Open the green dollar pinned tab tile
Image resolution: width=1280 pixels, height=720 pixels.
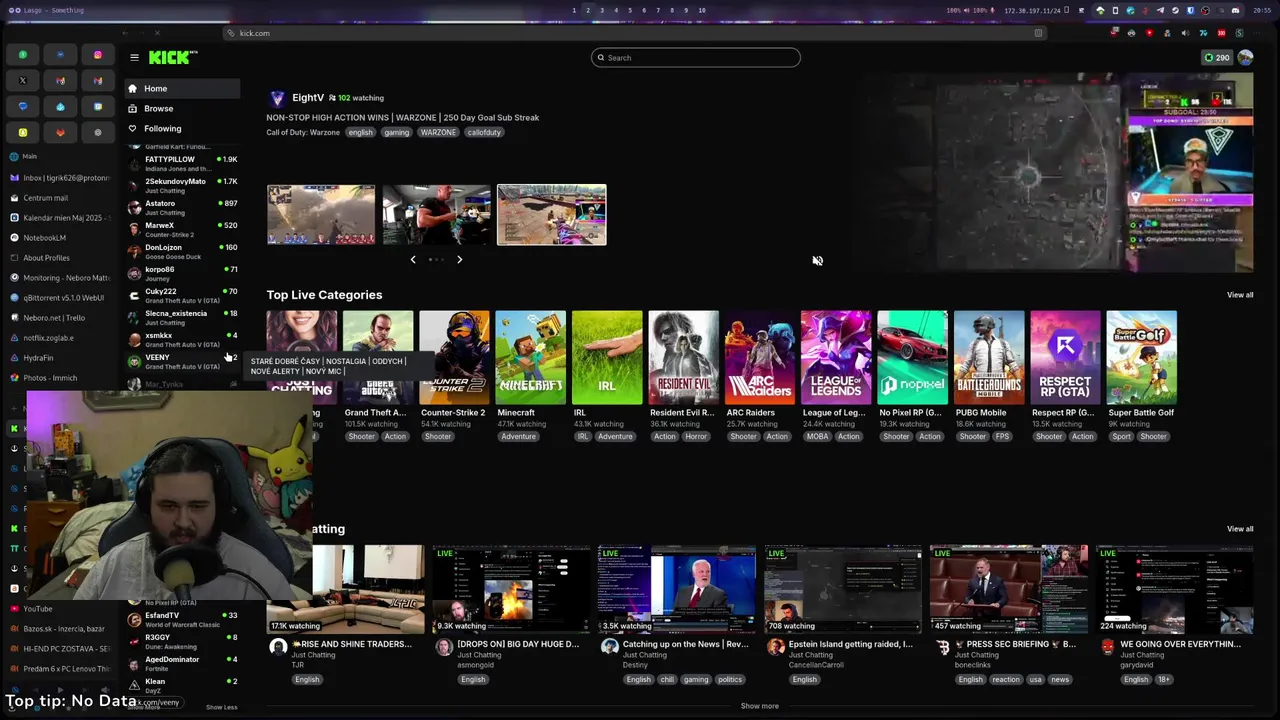pos(22,54)
